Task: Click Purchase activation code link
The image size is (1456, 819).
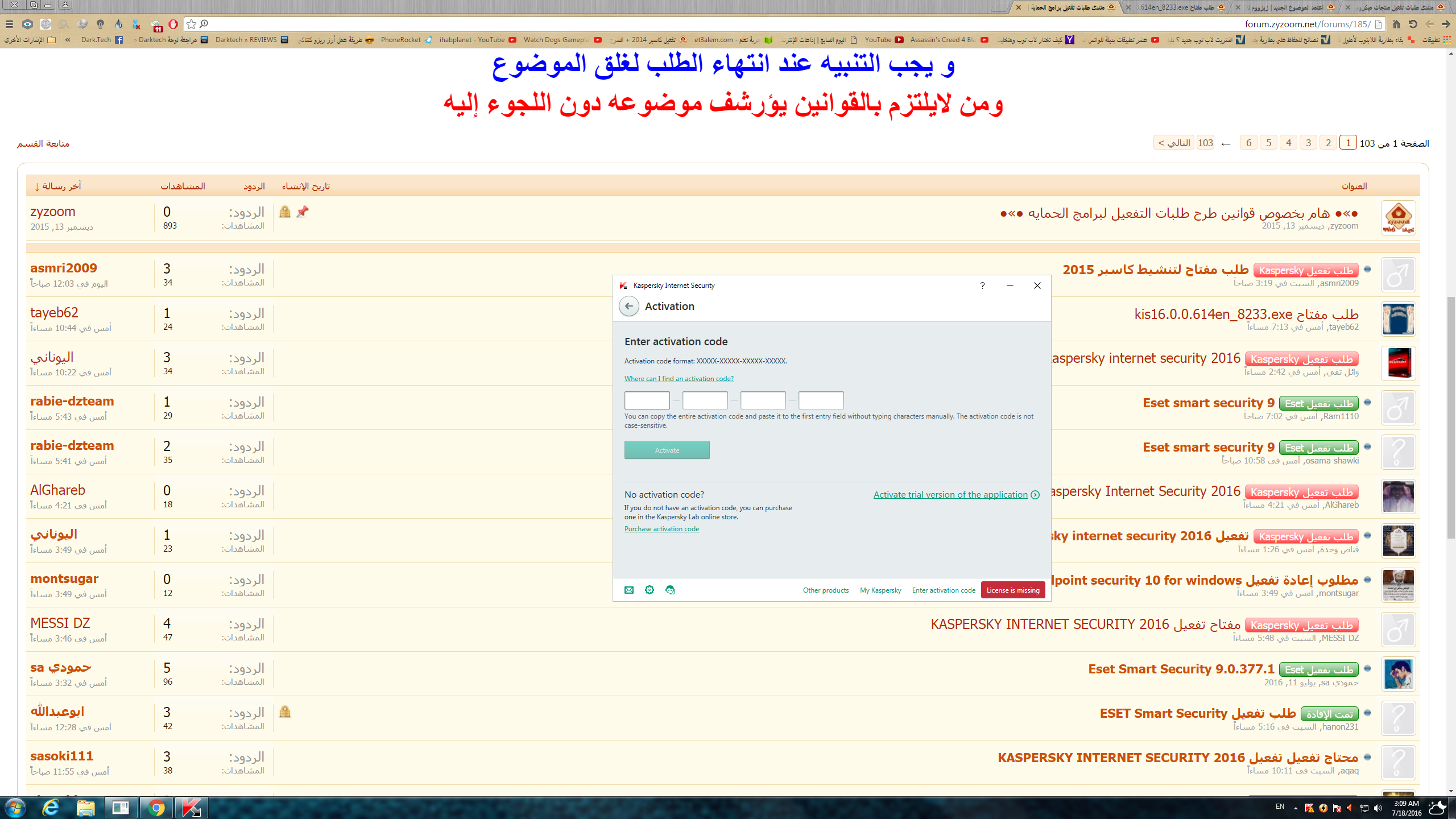Action: tap(661, 529)
